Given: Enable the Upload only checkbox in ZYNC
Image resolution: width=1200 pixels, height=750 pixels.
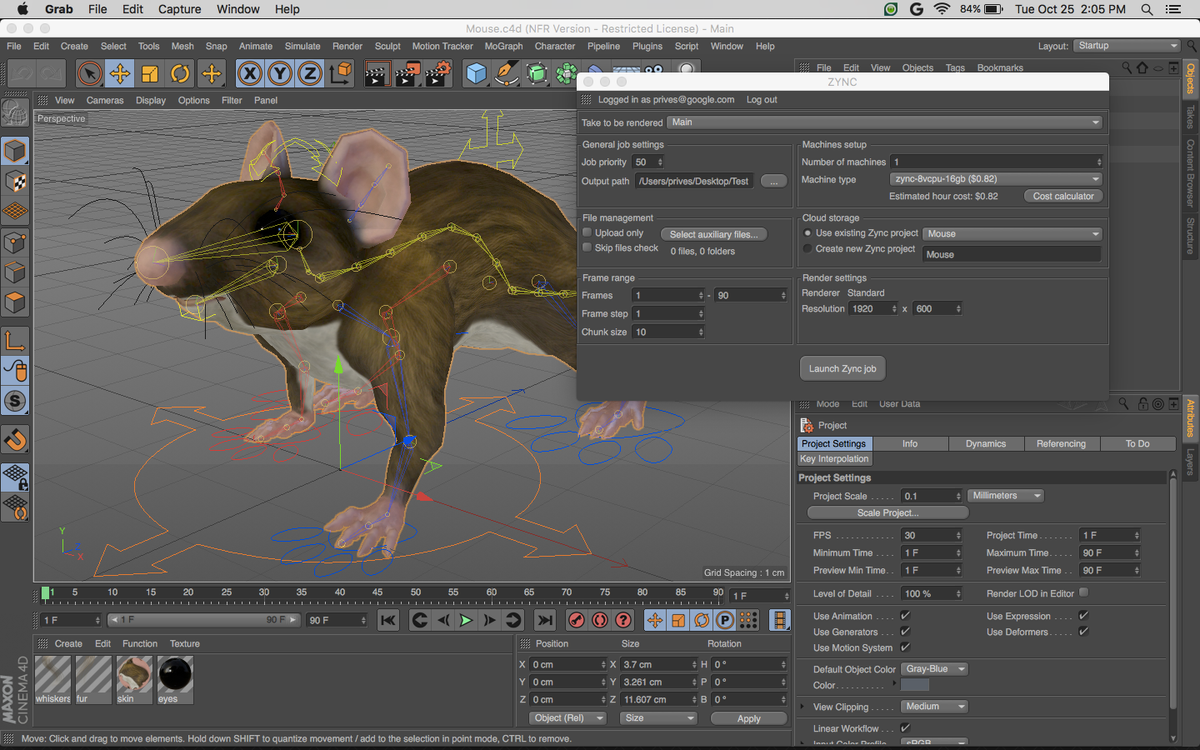Looking at the screenshot, I should pyautogui.click(x=586, y=232).
